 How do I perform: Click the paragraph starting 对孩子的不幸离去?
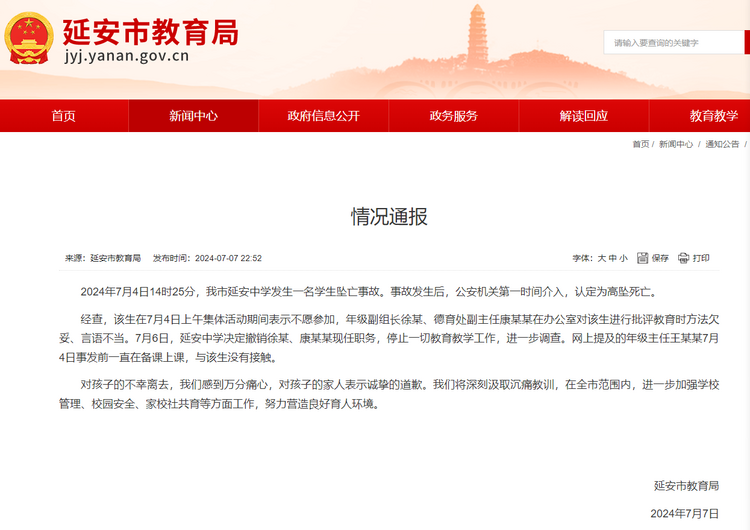point(389,395)
